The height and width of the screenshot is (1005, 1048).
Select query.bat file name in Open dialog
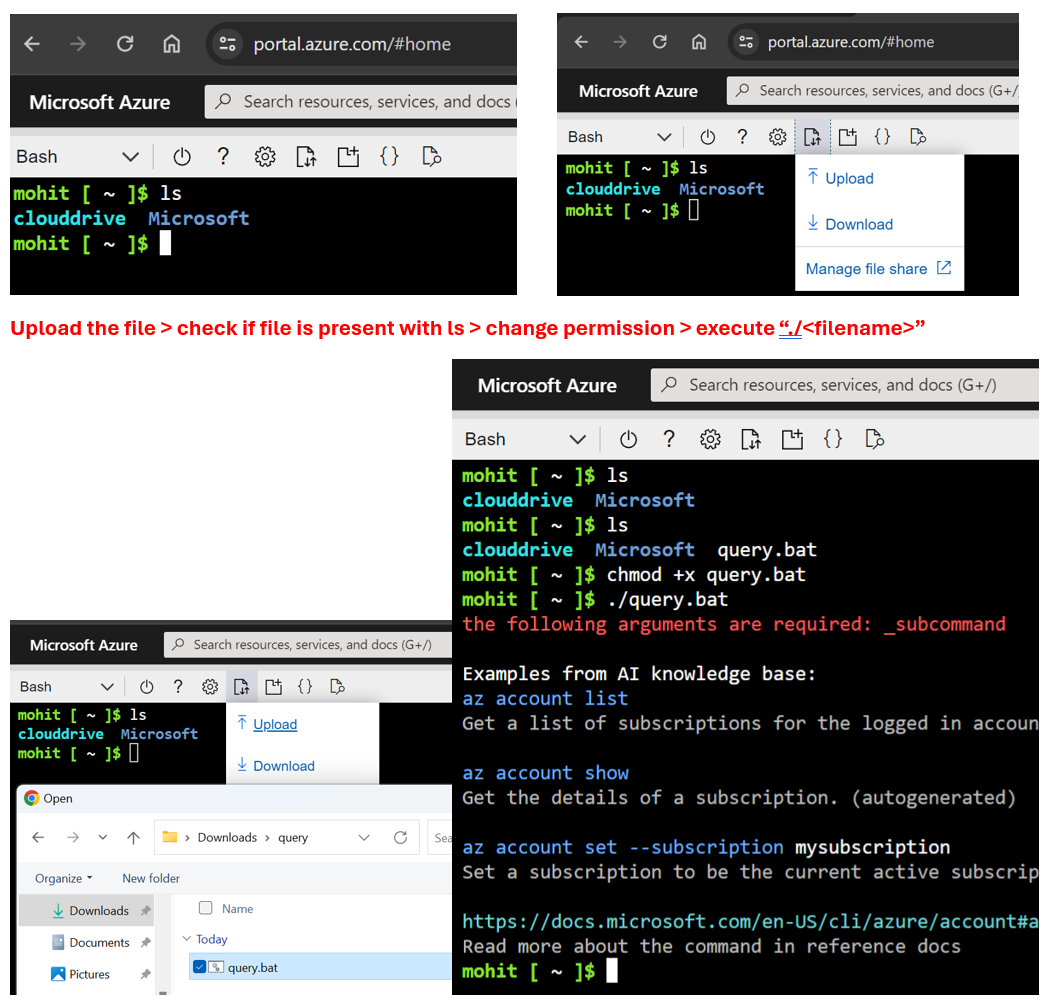click(253, 967)
